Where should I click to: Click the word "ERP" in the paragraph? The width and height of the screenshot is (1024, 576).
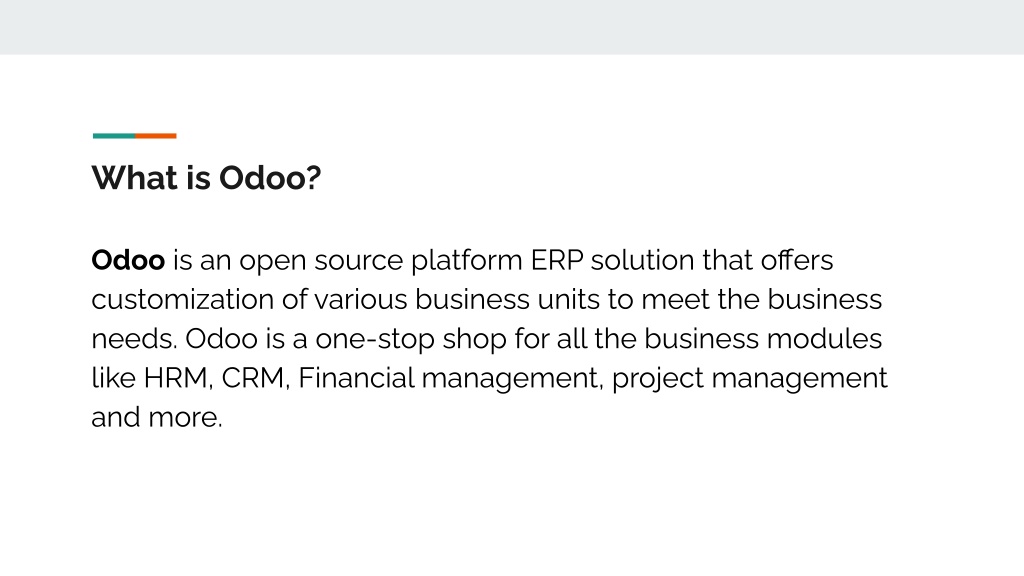[x=556, y=261]
